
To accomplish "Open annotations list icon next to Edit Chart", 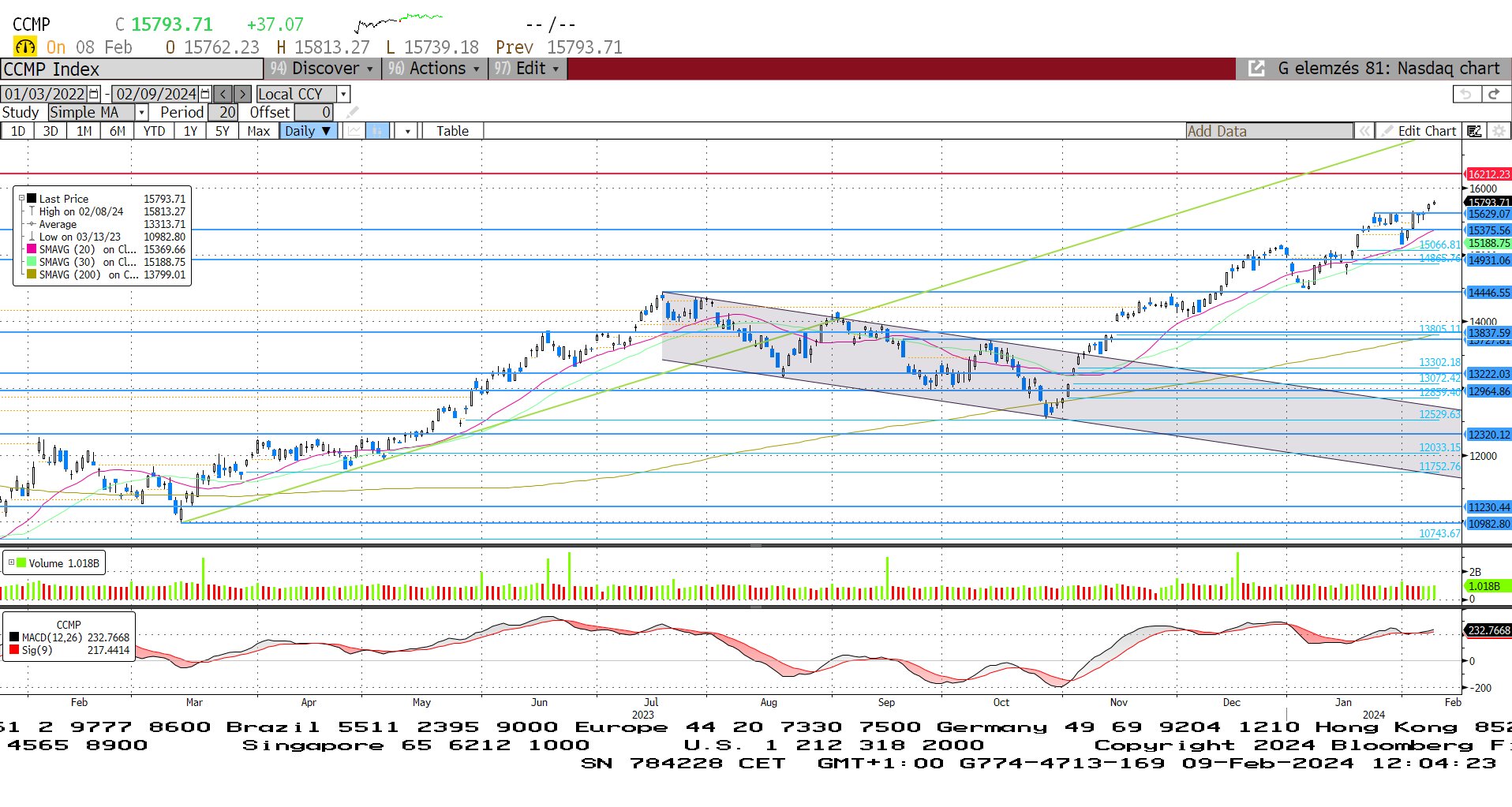I will pos(1474,131).
